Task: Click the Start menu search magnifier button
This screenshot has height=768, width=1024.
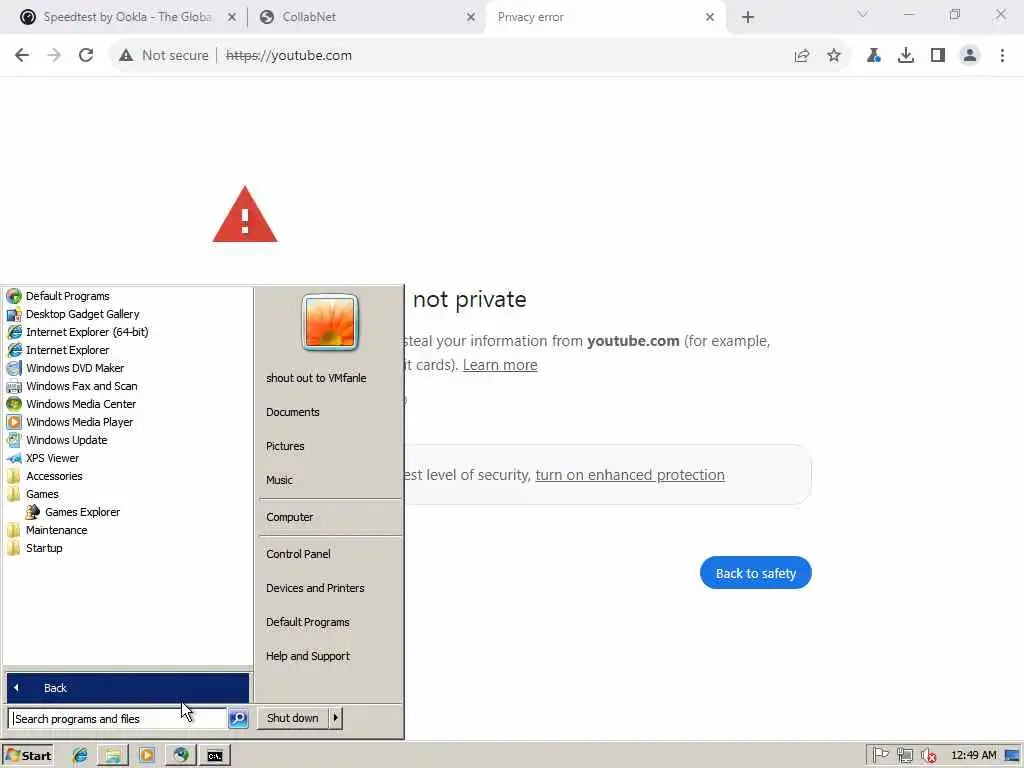Action: tap(238, 718)
